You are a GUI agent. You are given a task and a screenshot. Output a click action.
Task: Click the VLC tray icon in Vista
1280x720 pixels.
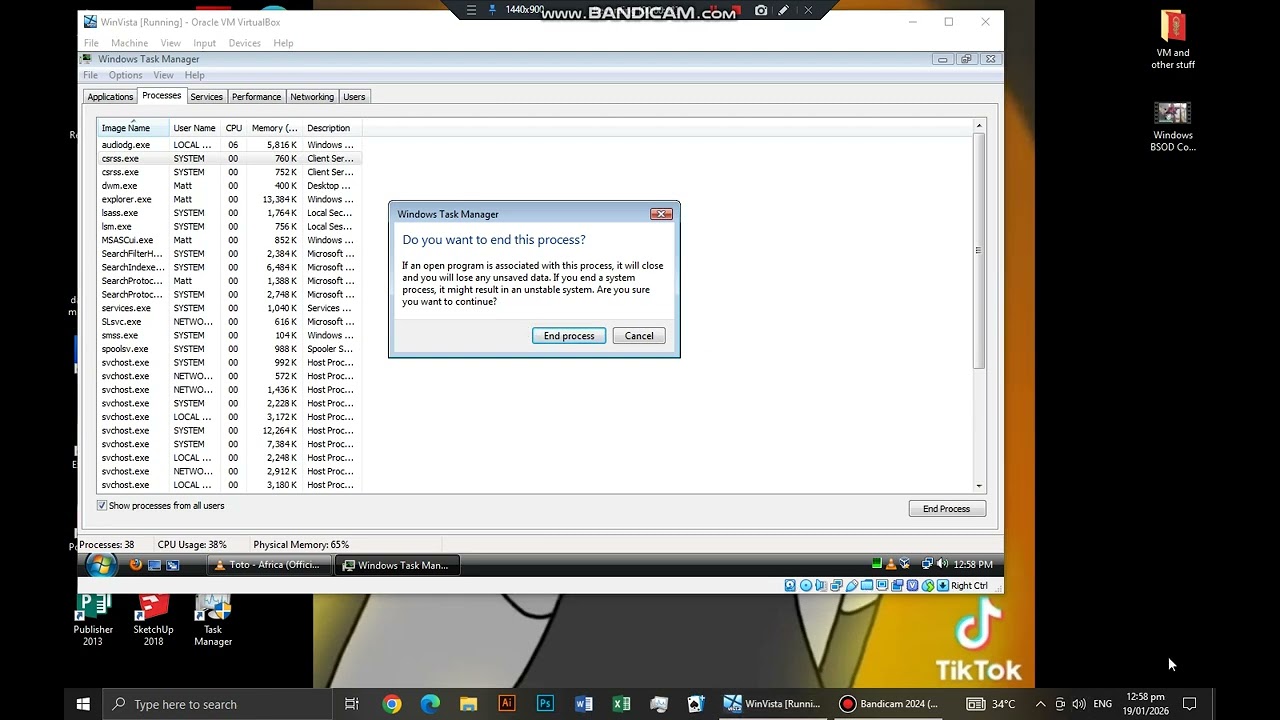point(891,564)
